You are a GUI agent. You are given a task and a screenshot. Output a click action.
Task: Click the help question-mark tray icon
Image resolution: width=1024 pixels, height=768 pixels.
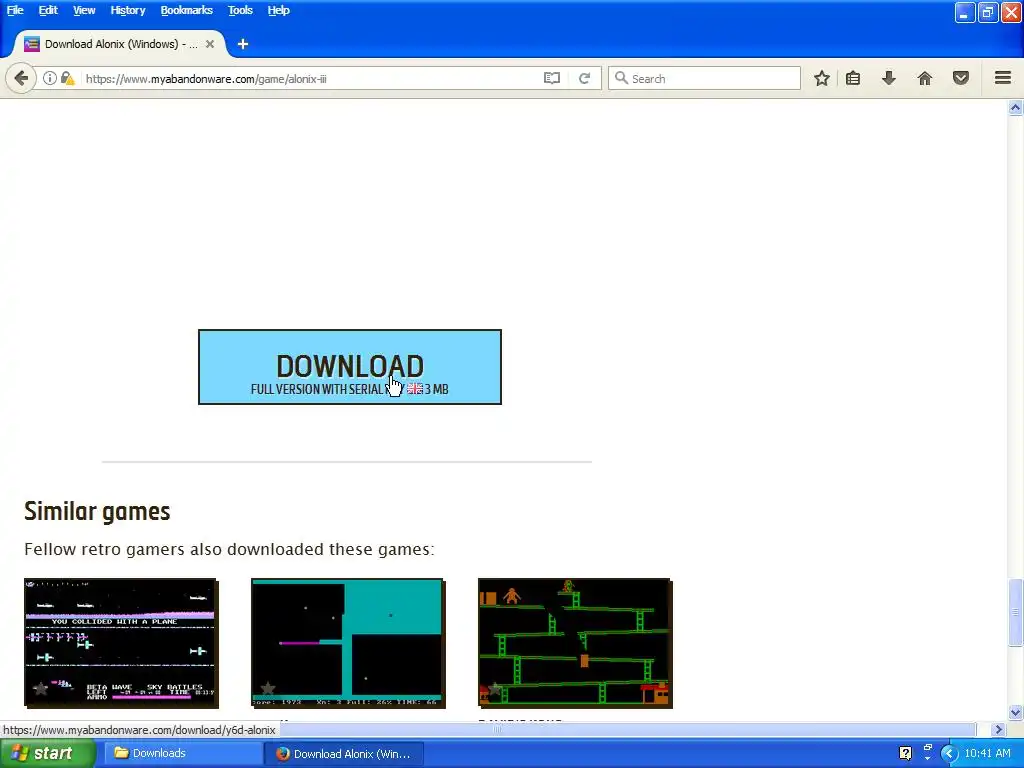point(905,753)
